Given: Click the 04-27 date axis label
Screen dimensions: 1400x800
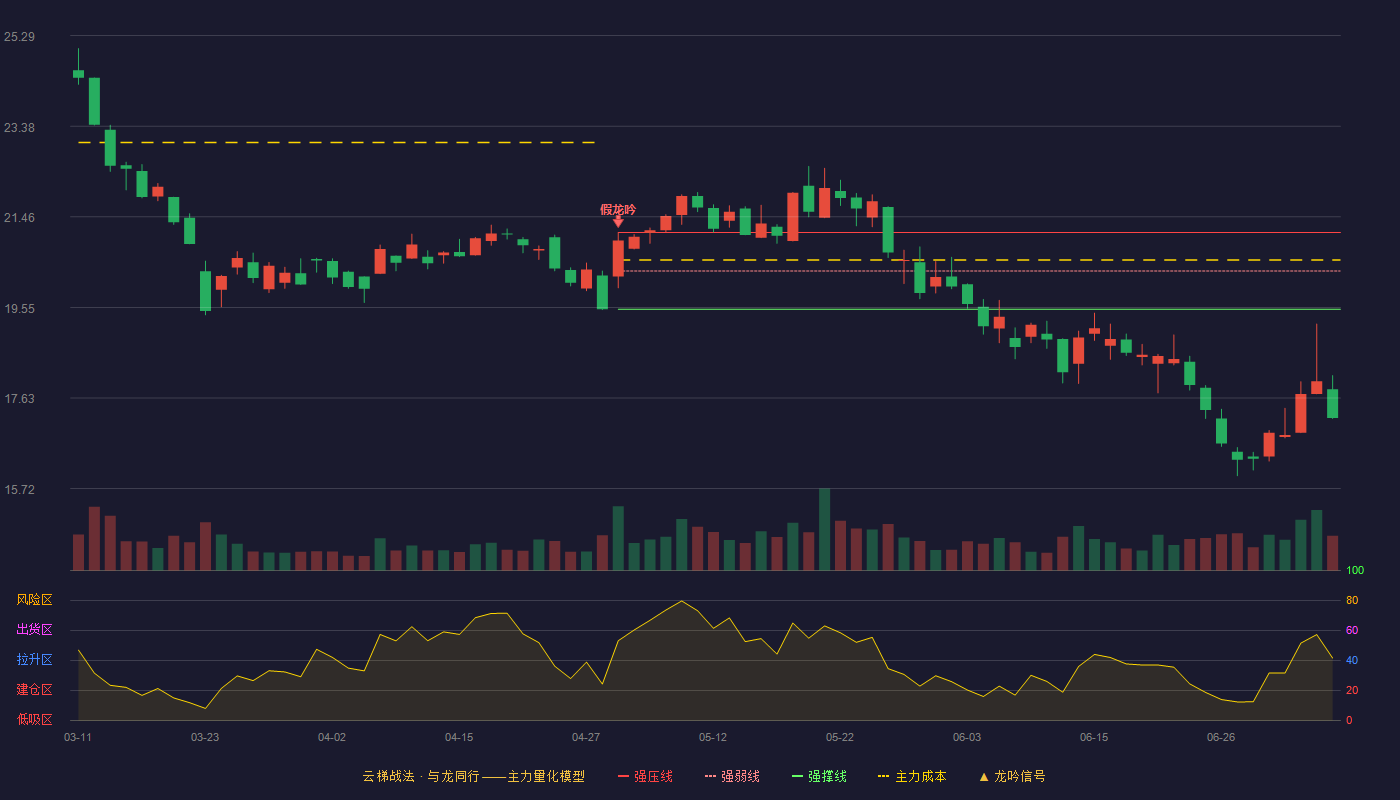Looking at the screenshot, I should [x=586, y=737].
